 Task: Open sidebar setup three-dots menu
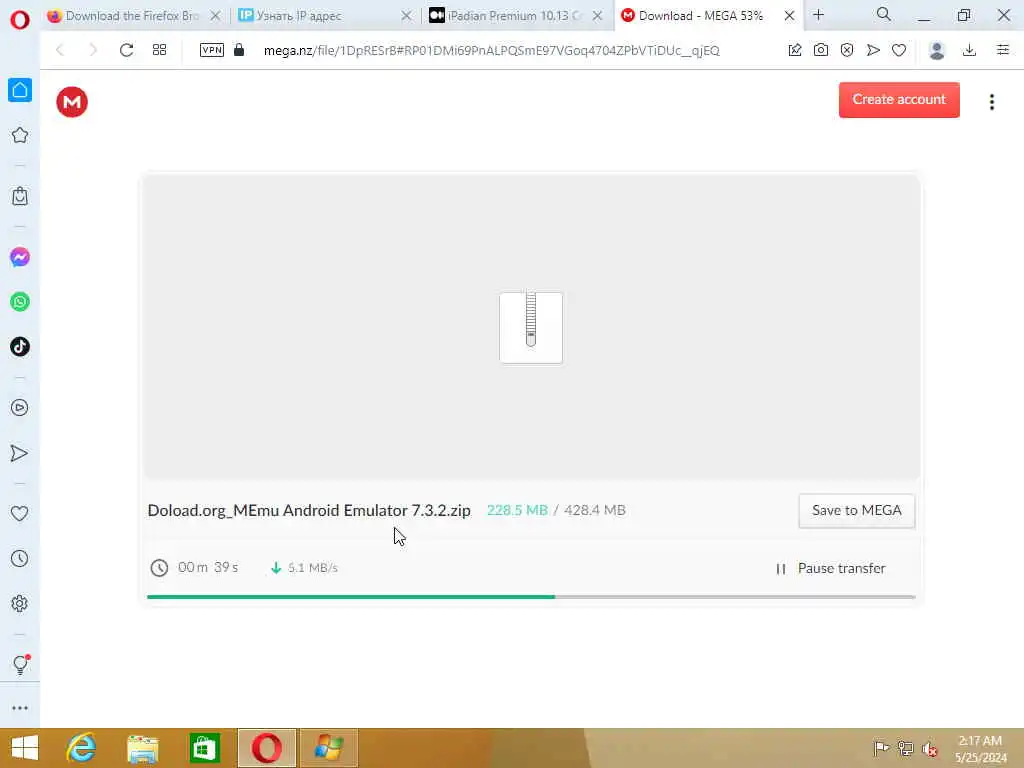tap(20, 708)
